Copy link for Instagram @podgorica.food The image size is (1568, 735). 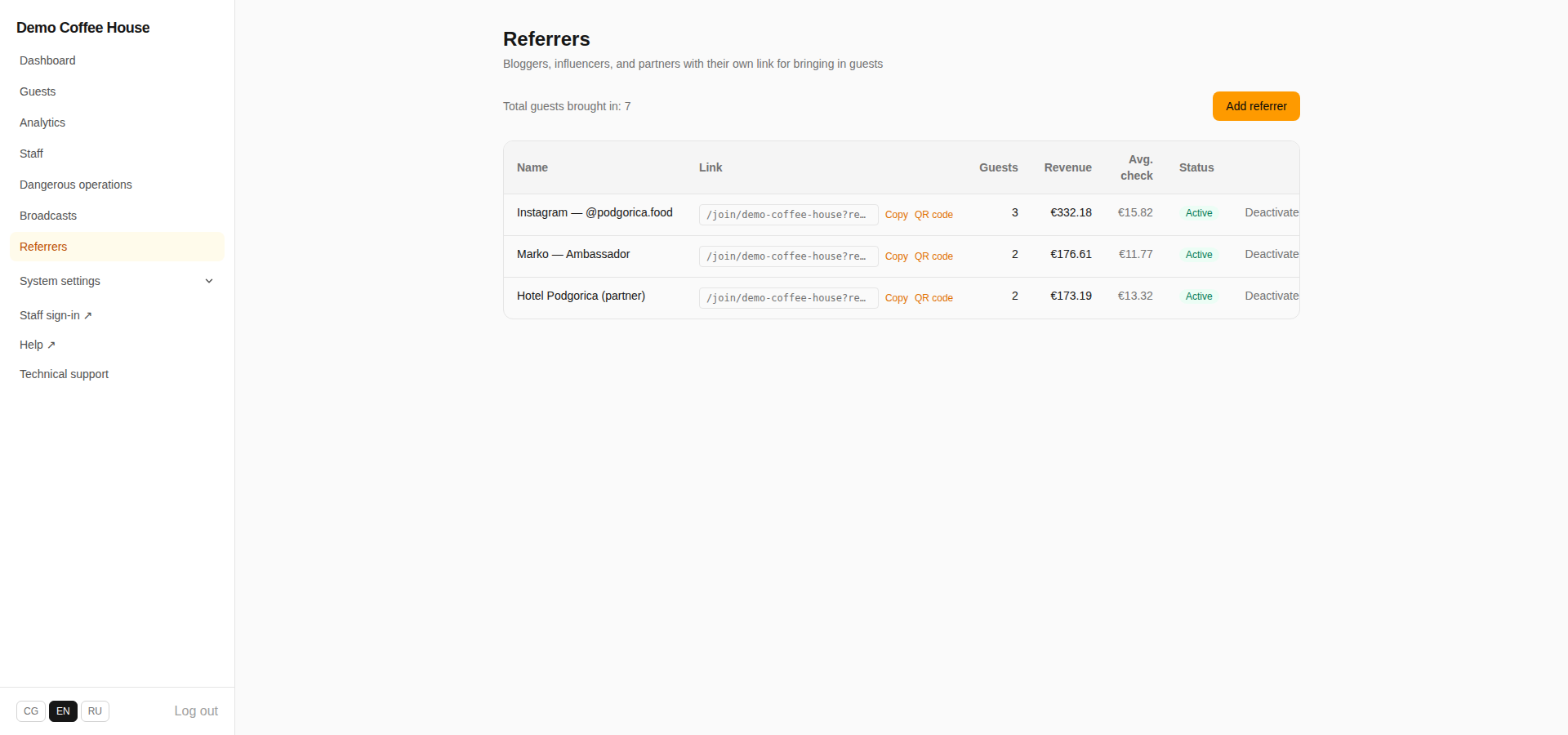(x=896, y=215)
